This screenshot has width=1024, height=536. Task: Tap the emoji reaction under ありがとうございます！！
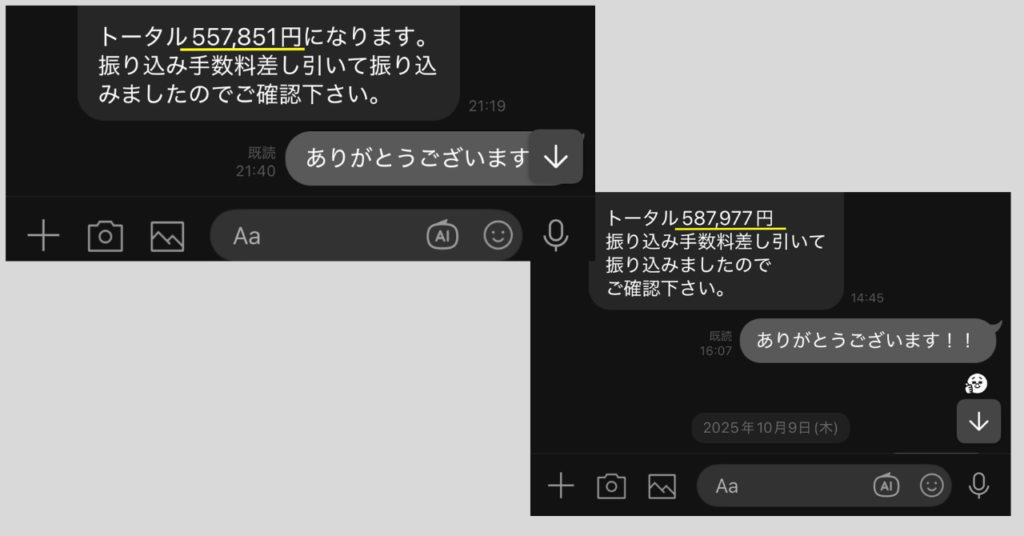(976, 384)
